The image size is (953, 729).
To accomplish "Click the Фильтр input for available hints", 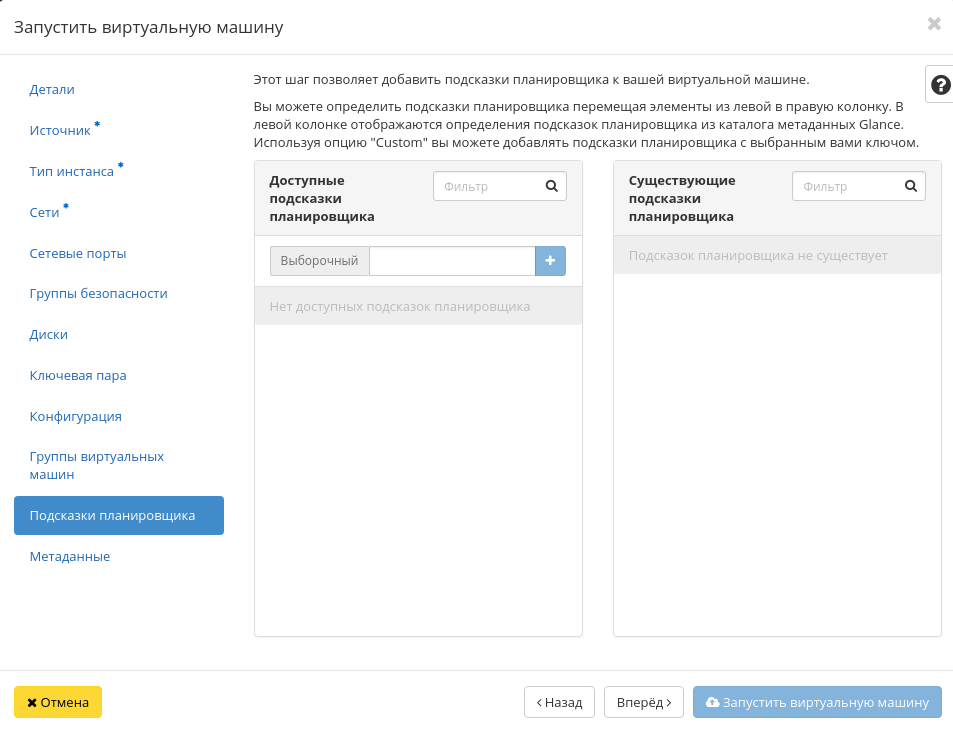I will coord(490,186).
